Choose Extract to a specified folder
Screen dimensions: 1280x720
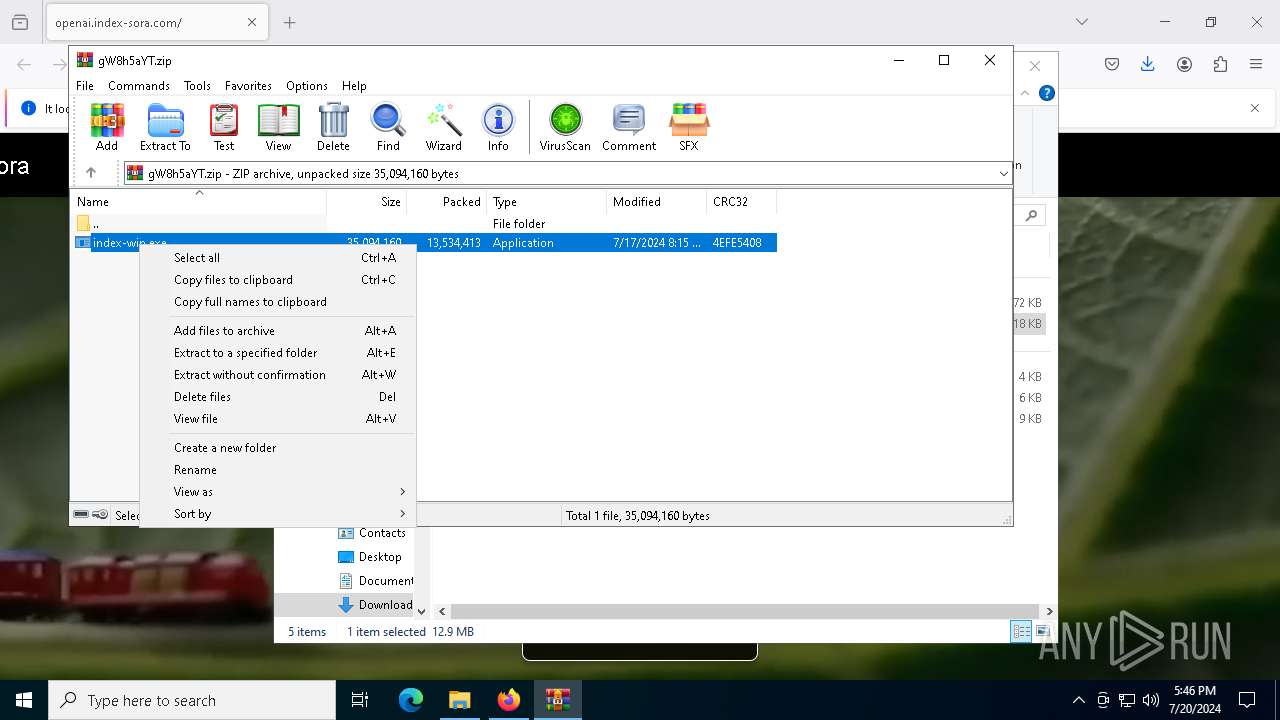tap(278, 353)
